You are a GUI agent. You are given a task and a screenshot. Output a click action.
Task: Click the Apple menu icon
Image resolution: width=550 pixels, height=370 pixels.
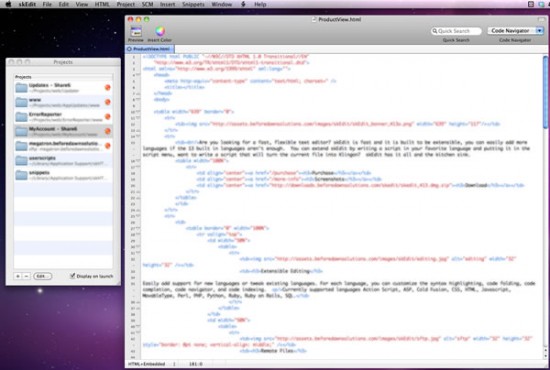click(x=8, y=4)
